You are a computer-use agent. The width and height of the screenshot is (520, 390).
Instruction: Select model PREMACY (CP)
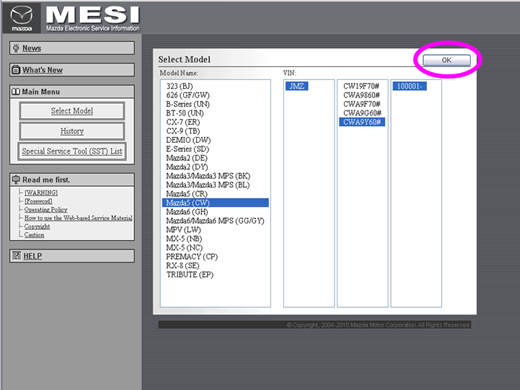coord(192,257)
